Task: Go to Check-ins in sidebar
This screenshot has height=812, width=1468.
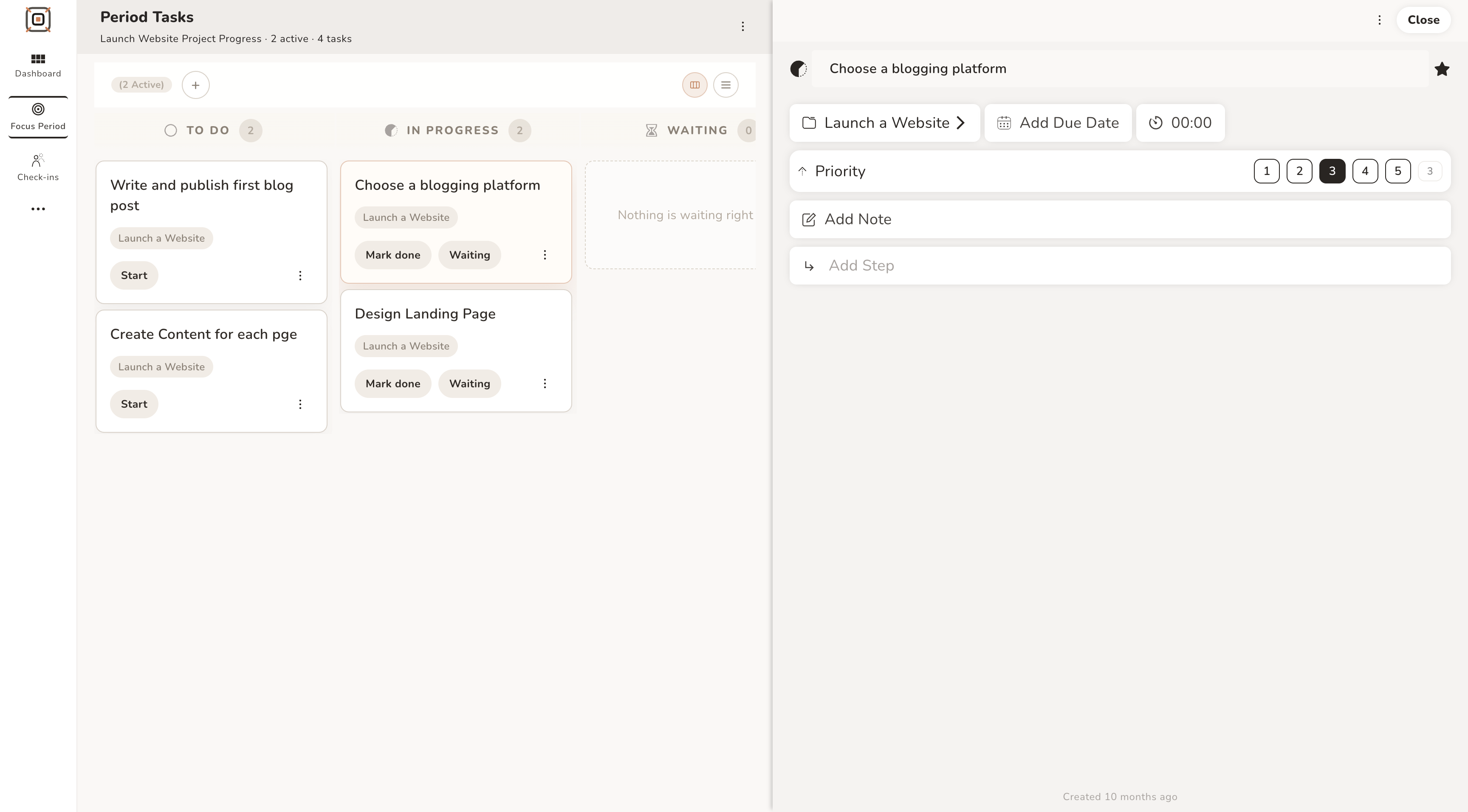Action: (x=38, y=167)
